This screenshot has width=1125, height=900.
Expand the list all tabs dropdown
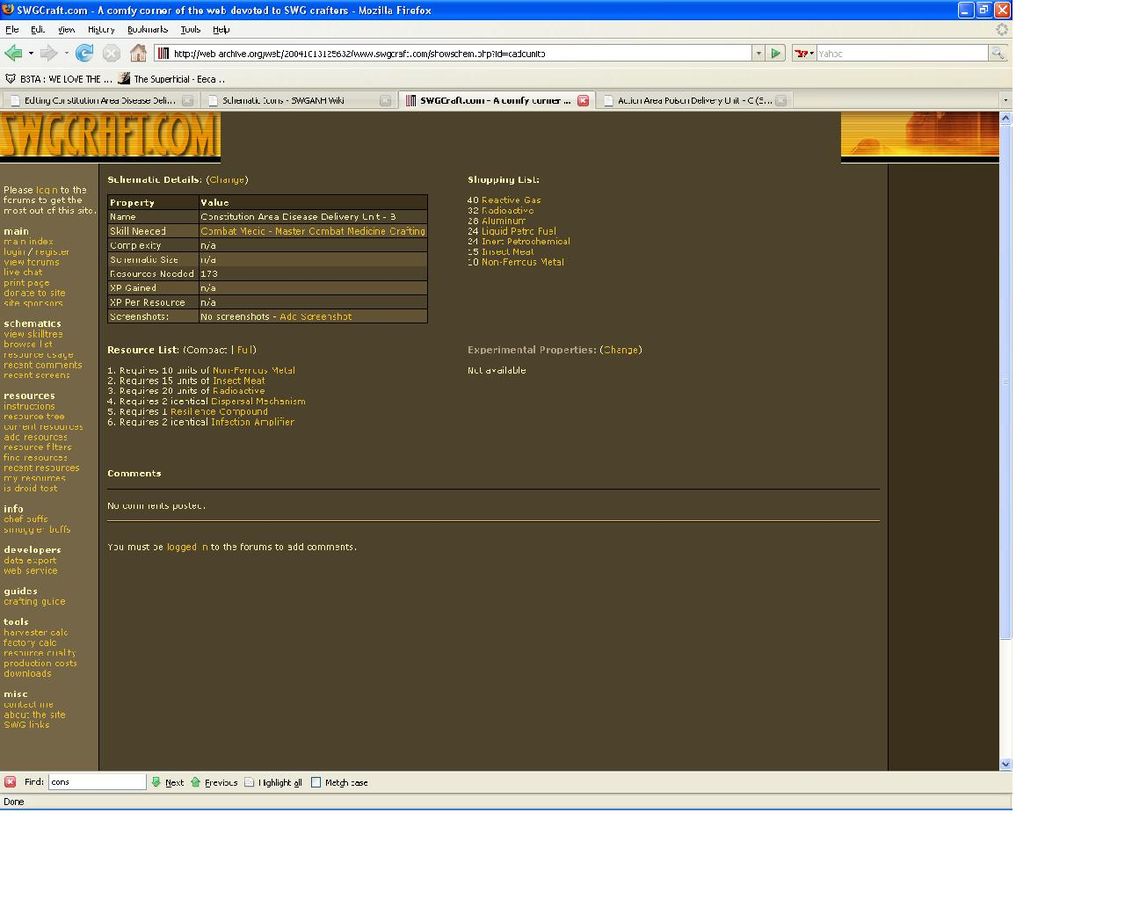tap(1005, 100)
